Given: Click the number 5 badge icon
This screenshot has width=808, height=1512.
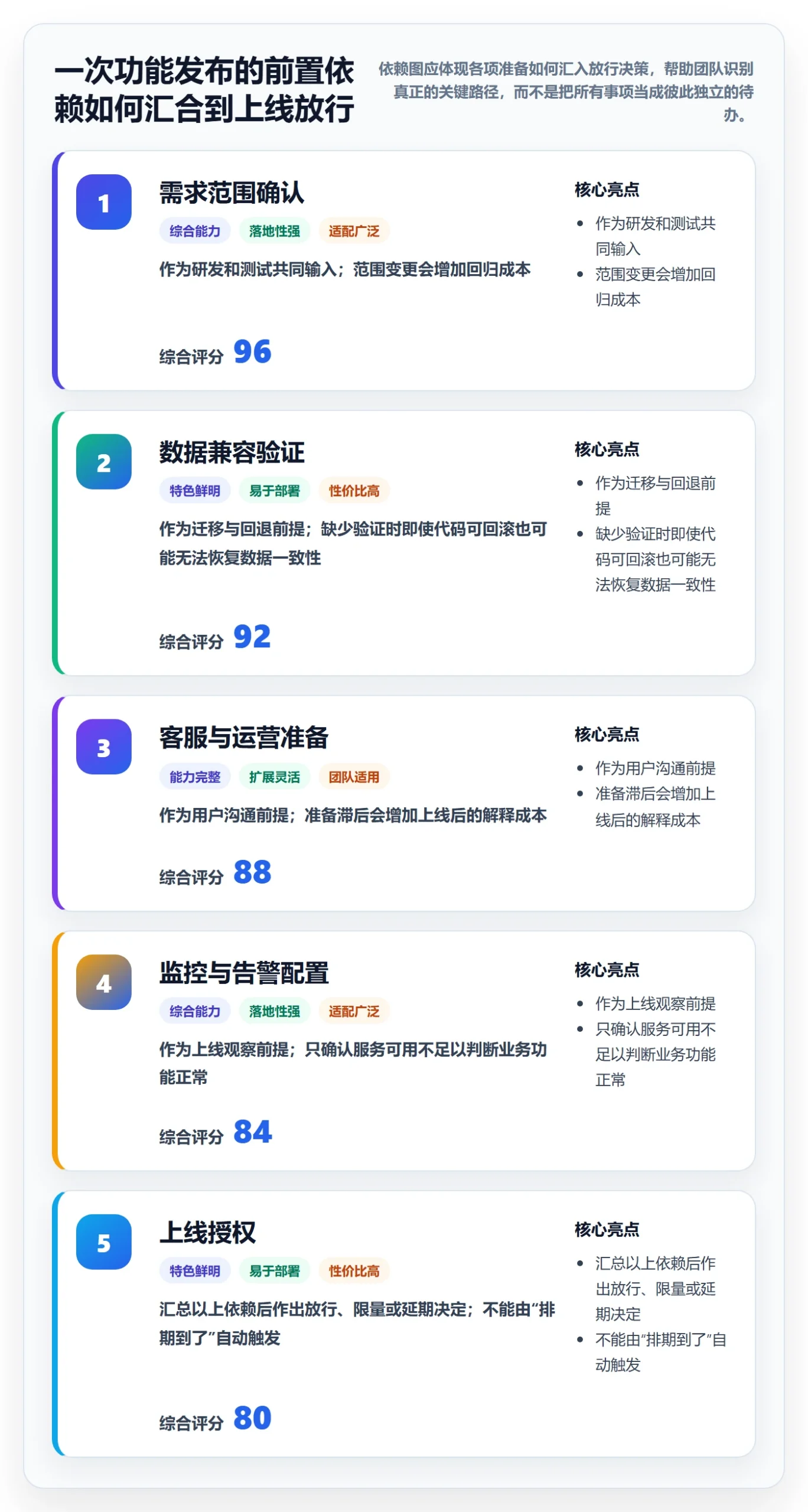Looking at the screenshot, I should pos(104,1242).
